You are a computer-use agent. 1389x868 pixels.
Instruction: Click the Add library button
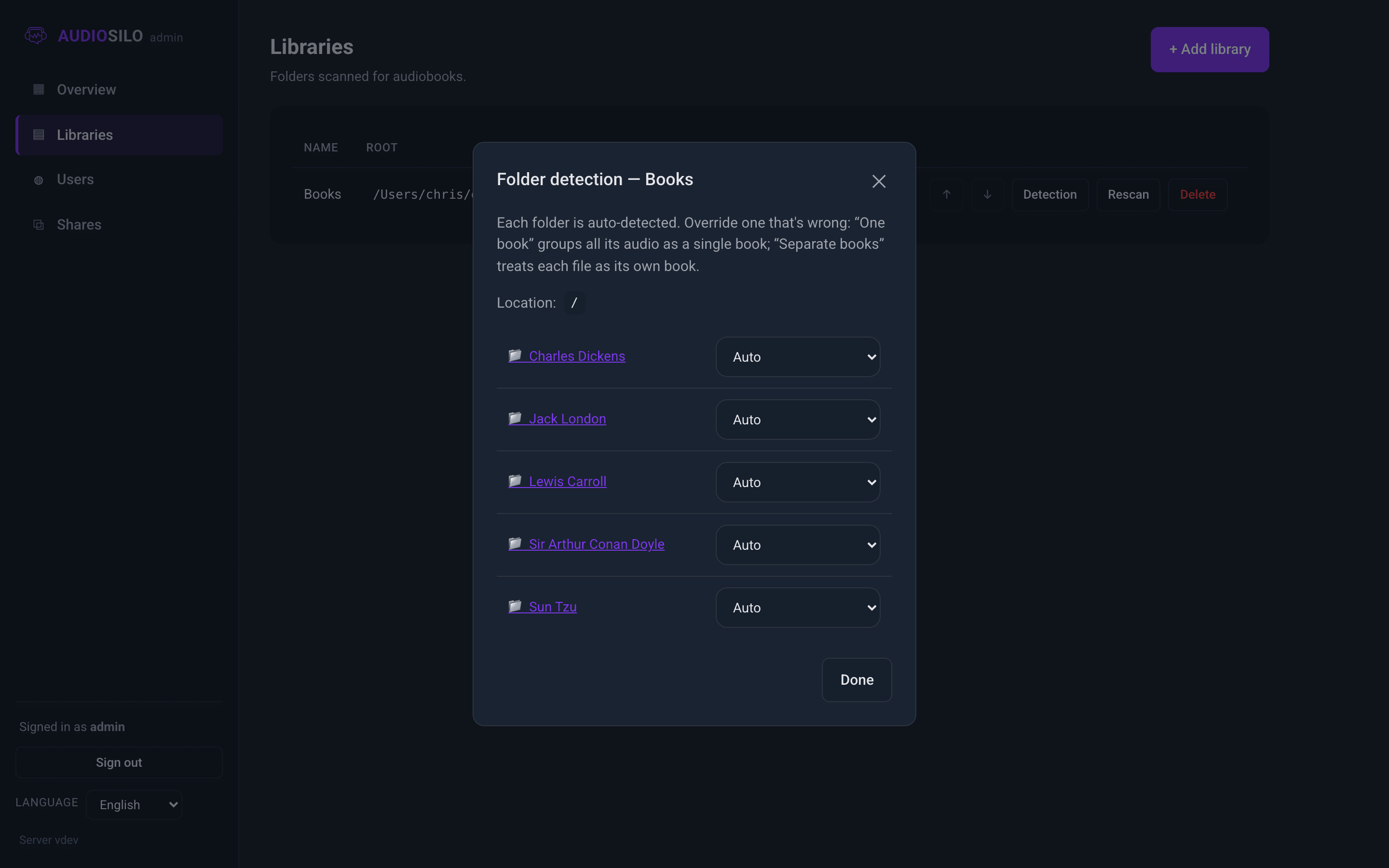(x=1210, y=49)
